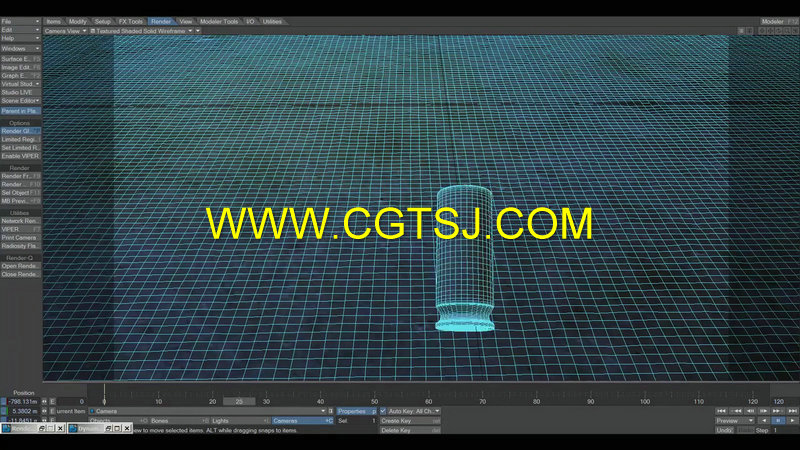Click the Undo button

724,431
